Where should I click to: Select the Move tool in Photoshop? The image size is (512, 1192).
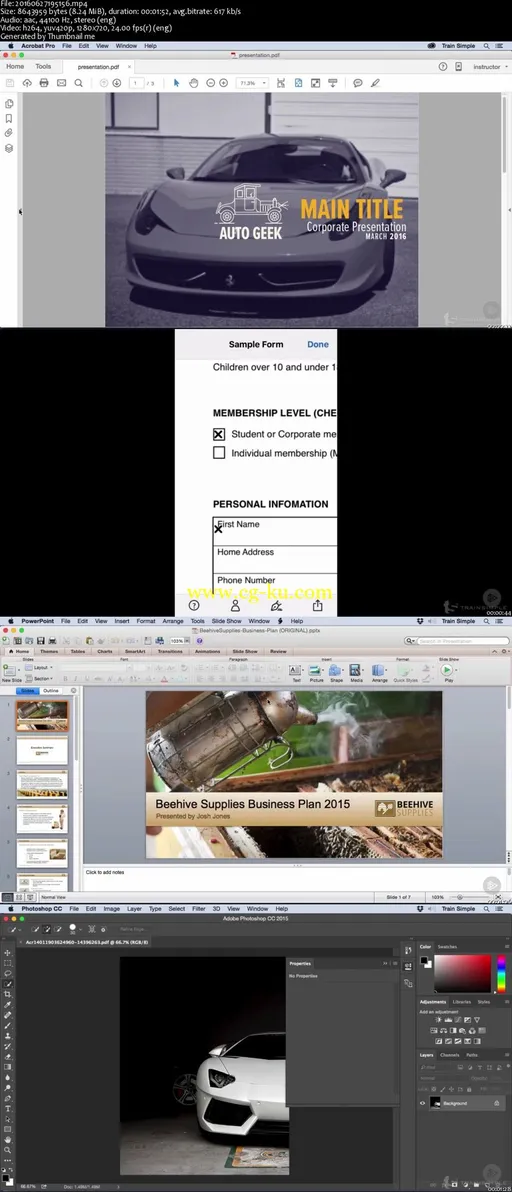coord(8,953)
